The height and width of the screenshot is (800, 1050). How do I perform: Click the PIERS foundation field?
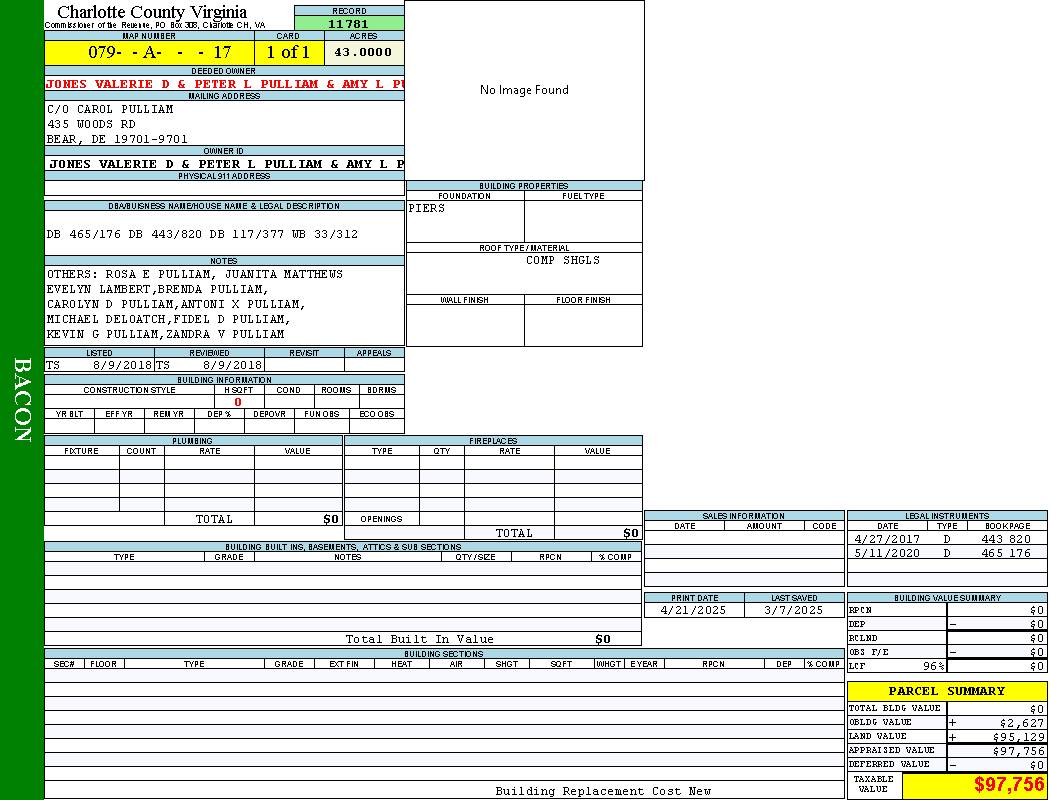pyautogui.click(x=464, y=220)
